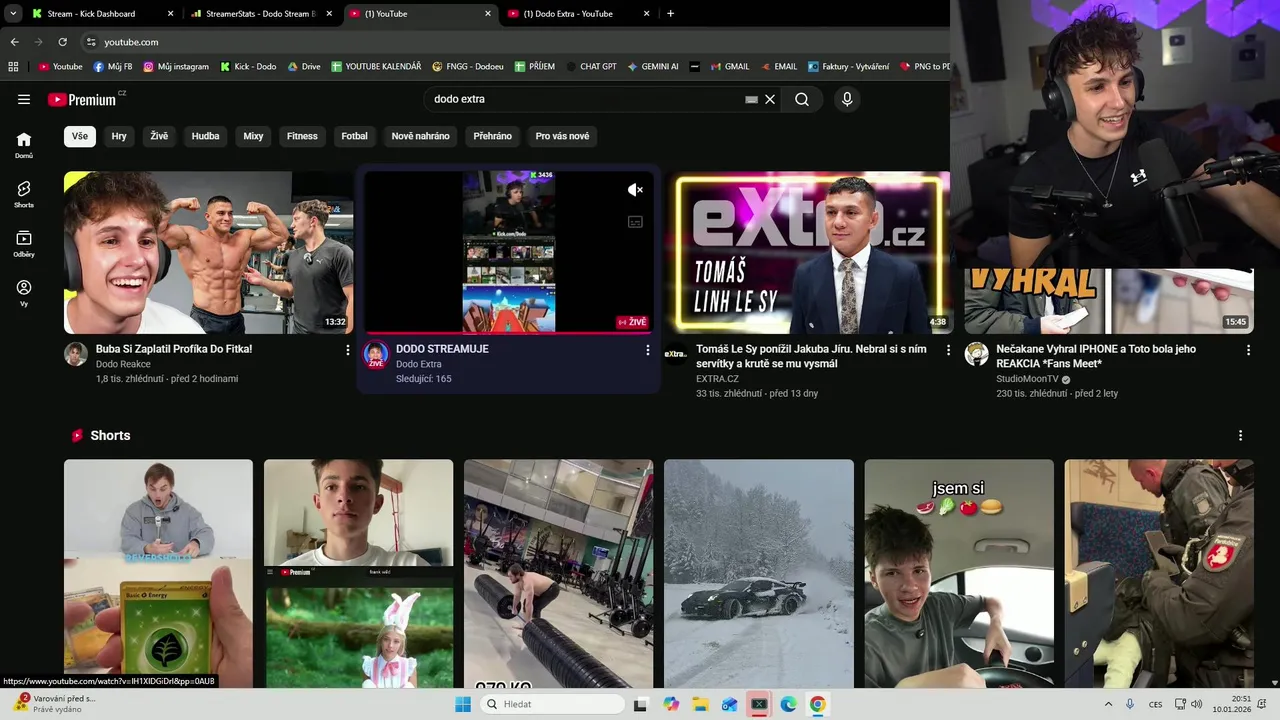Open the Dodo Extra live channel avatar

click(376, 354)
